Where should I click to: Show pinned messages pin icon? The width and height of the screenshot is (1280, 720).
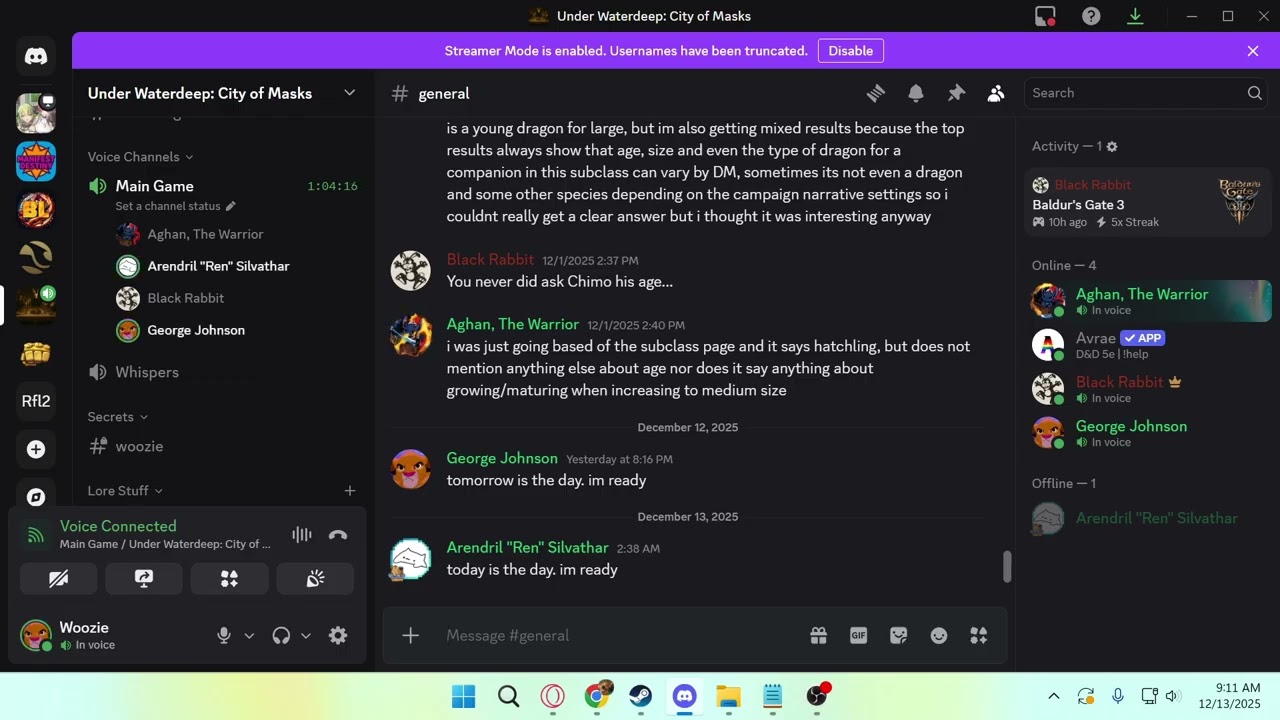[956, 93]
